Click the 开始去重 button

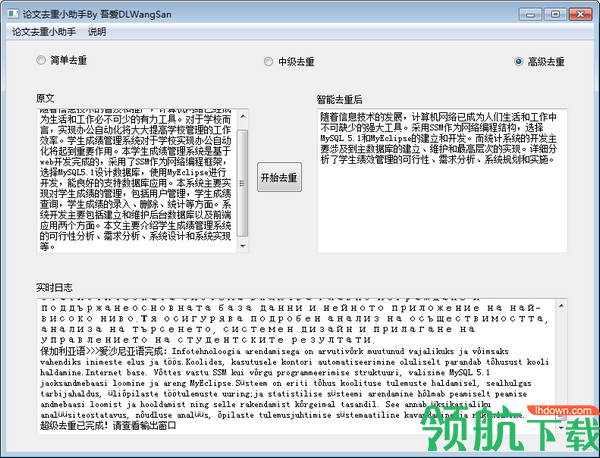point(279,177)
